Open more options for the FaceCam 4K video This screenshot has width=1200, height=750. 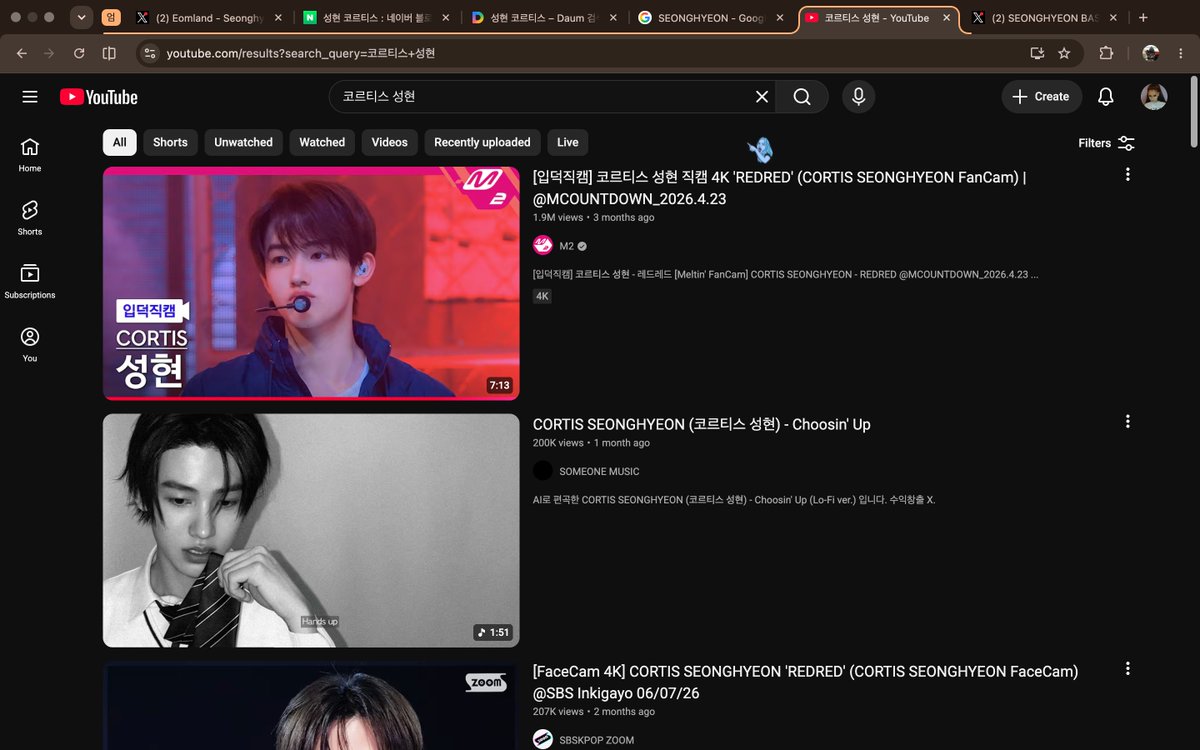coord(1128,668)
